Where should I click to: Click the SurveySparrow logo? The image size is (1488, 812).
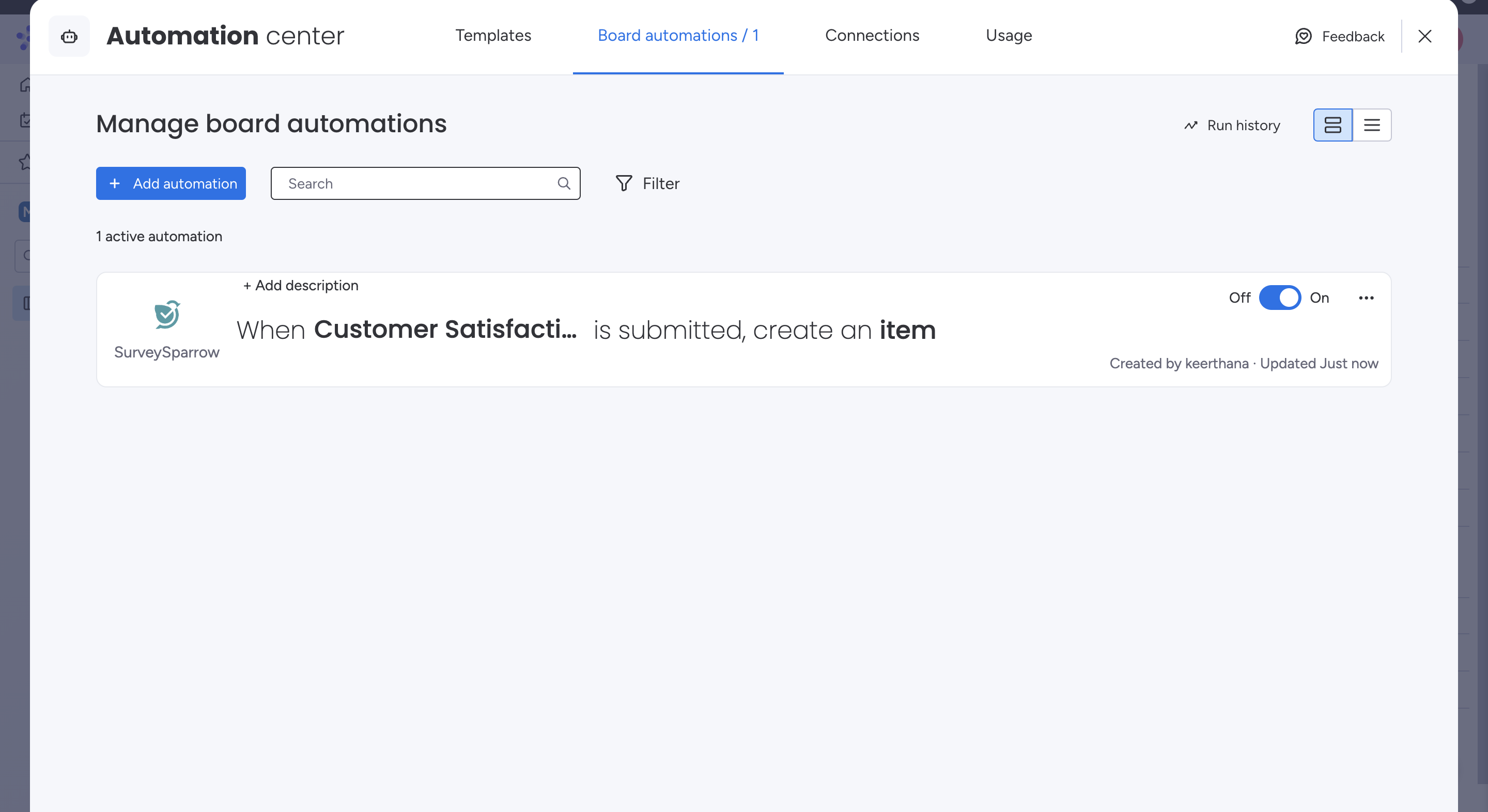click(x=167, y=315)
